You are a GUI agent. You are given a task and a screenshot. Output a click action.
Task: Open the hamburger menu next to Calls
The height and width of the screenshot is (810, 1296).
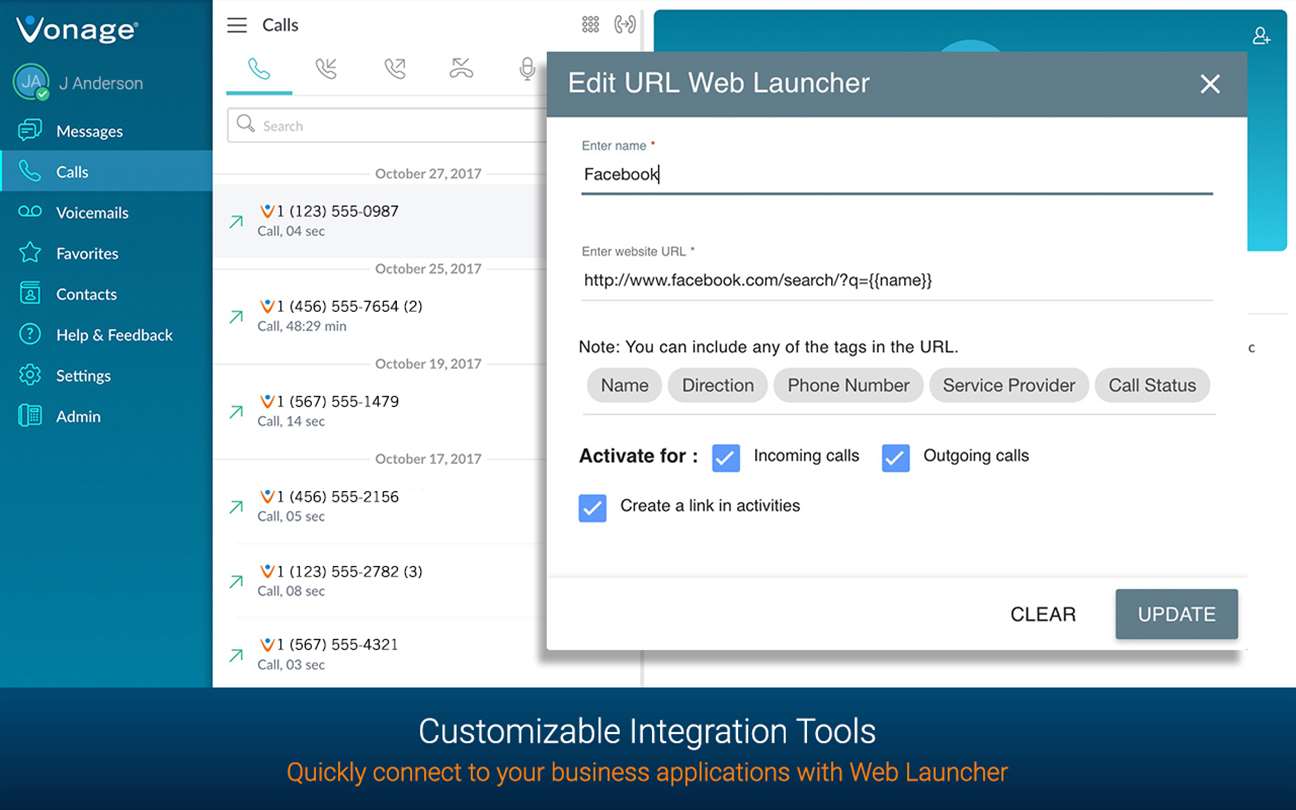tap(237, 25)
